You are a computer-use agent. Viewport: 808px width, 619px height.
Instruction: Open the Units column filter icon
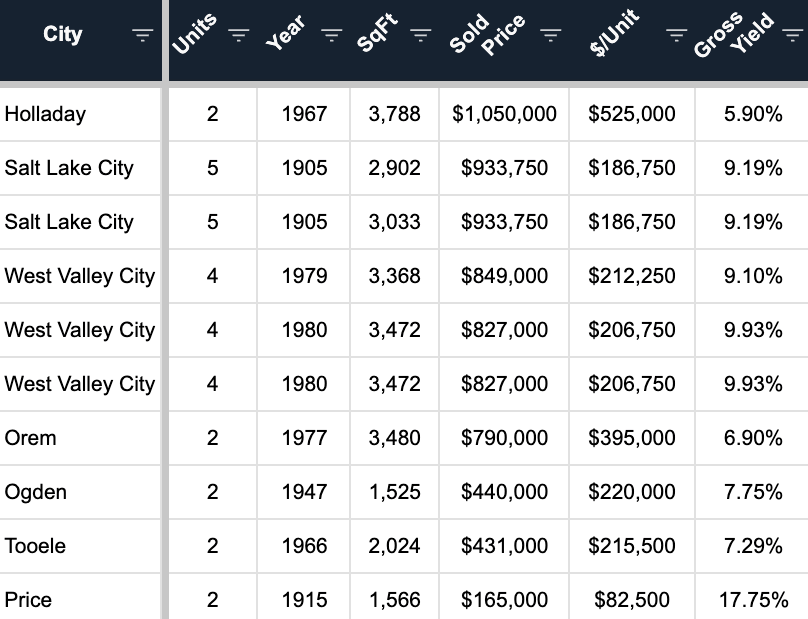(x=238, y=36)
